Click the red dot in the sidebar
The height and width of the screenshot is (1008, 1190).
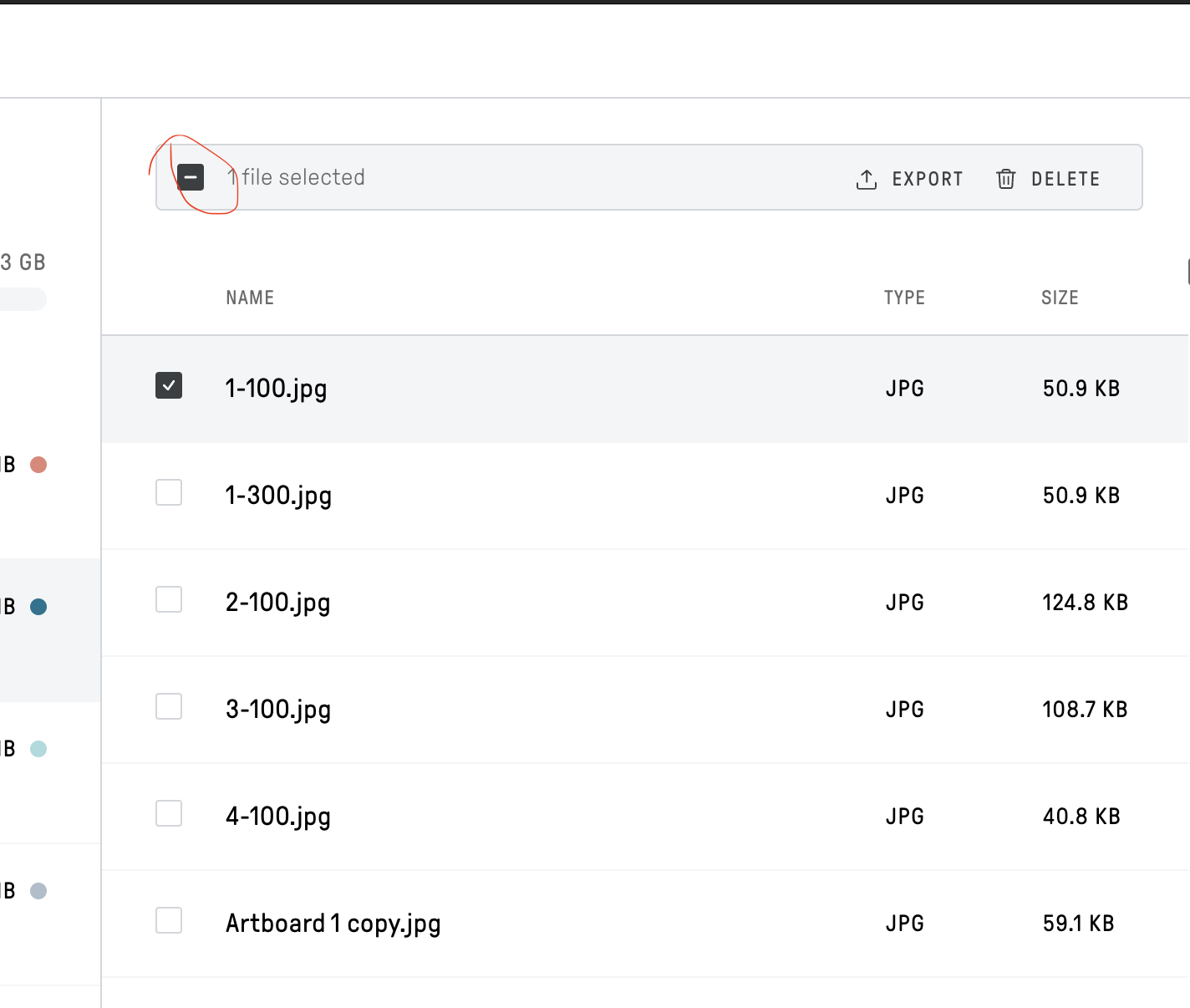tap(38, 465)
